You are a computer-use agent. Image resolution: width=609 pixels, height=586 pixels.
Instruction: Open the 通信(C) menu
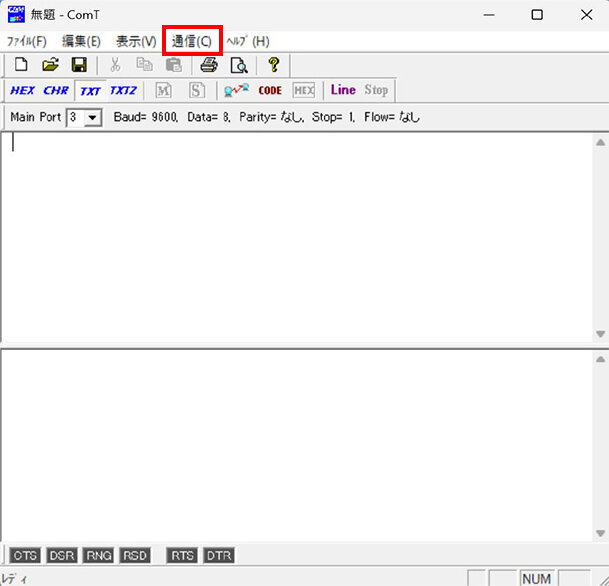click(x=191, y=41)
